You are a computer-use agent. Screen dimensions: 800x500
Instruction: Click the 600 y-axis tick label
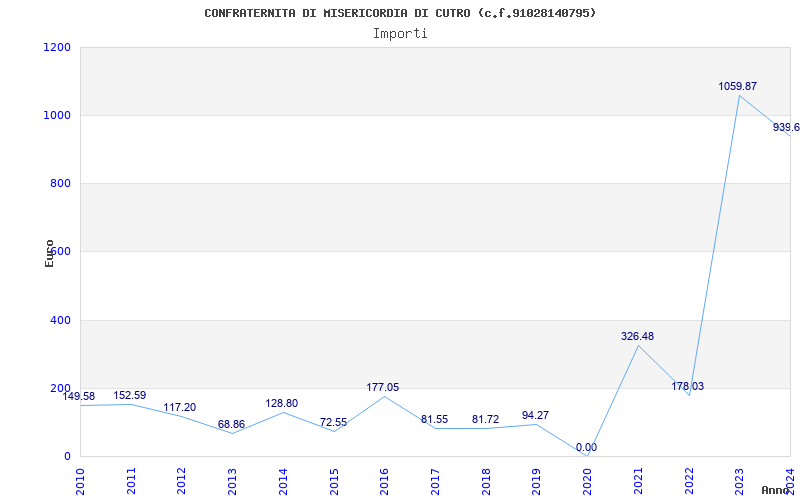click(x=60, y=252)
